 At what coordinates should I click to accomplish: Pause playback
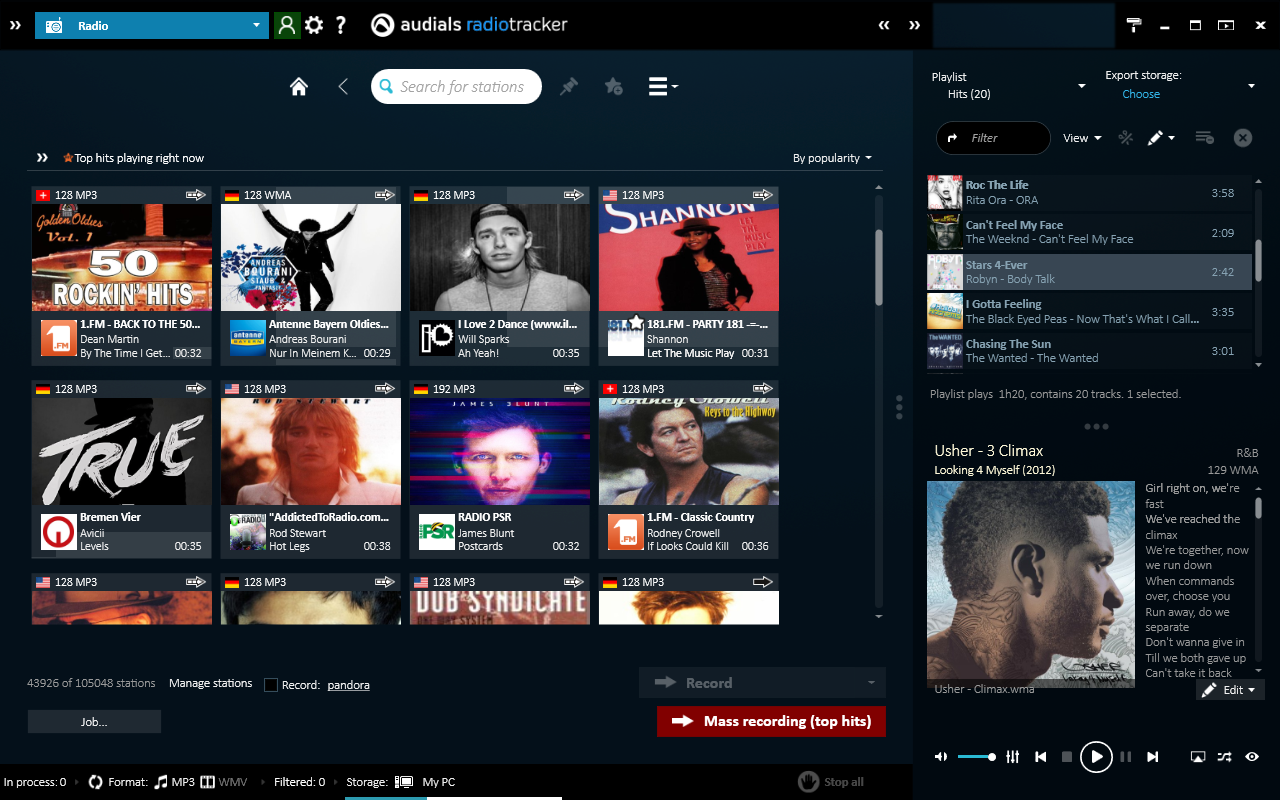1126,757
